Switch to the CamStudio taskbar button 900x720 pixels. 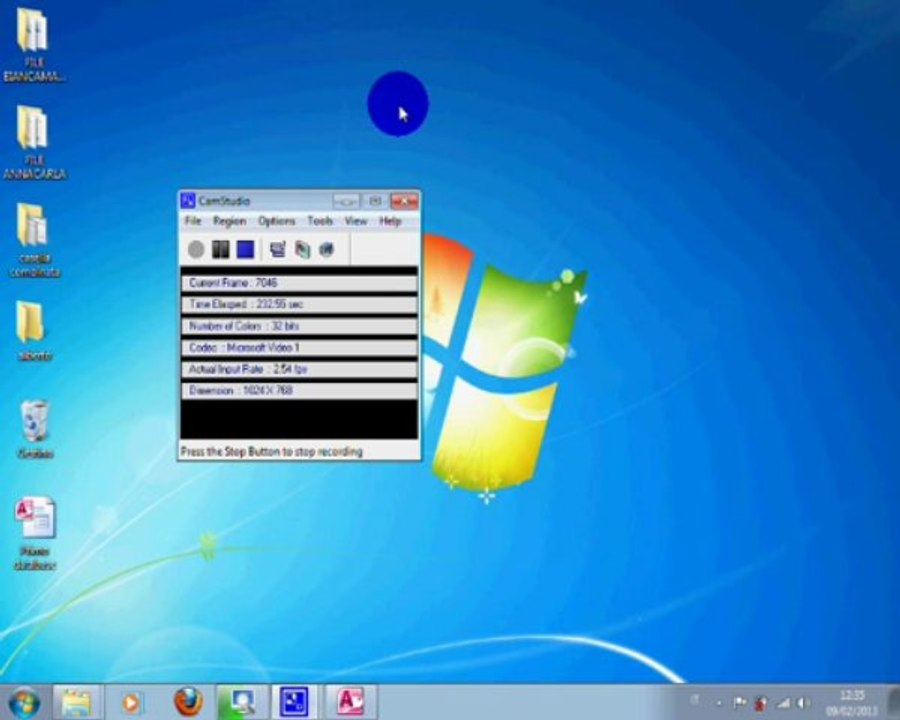pos(294,702)
